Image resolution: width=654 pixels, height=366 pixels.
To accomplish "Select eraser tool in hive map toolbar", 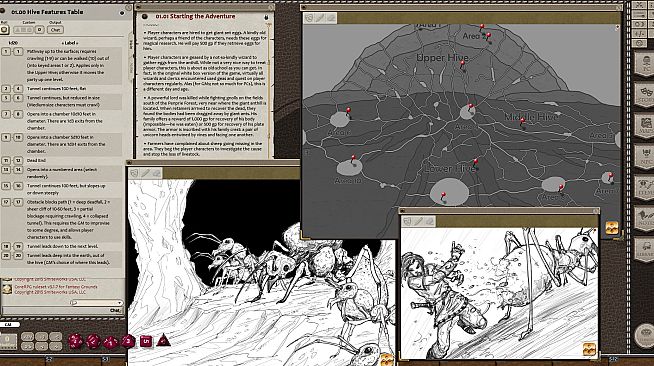I will click(x=331, y=18).
